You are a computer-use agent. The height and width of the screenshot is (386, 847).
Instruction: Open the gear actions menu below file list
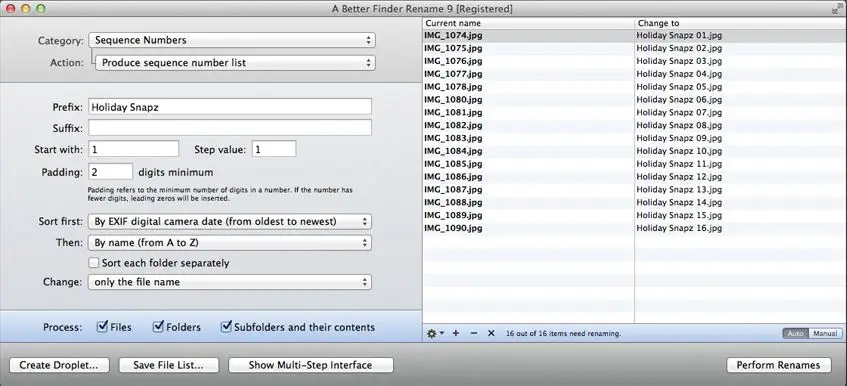(x=435, y=334)
